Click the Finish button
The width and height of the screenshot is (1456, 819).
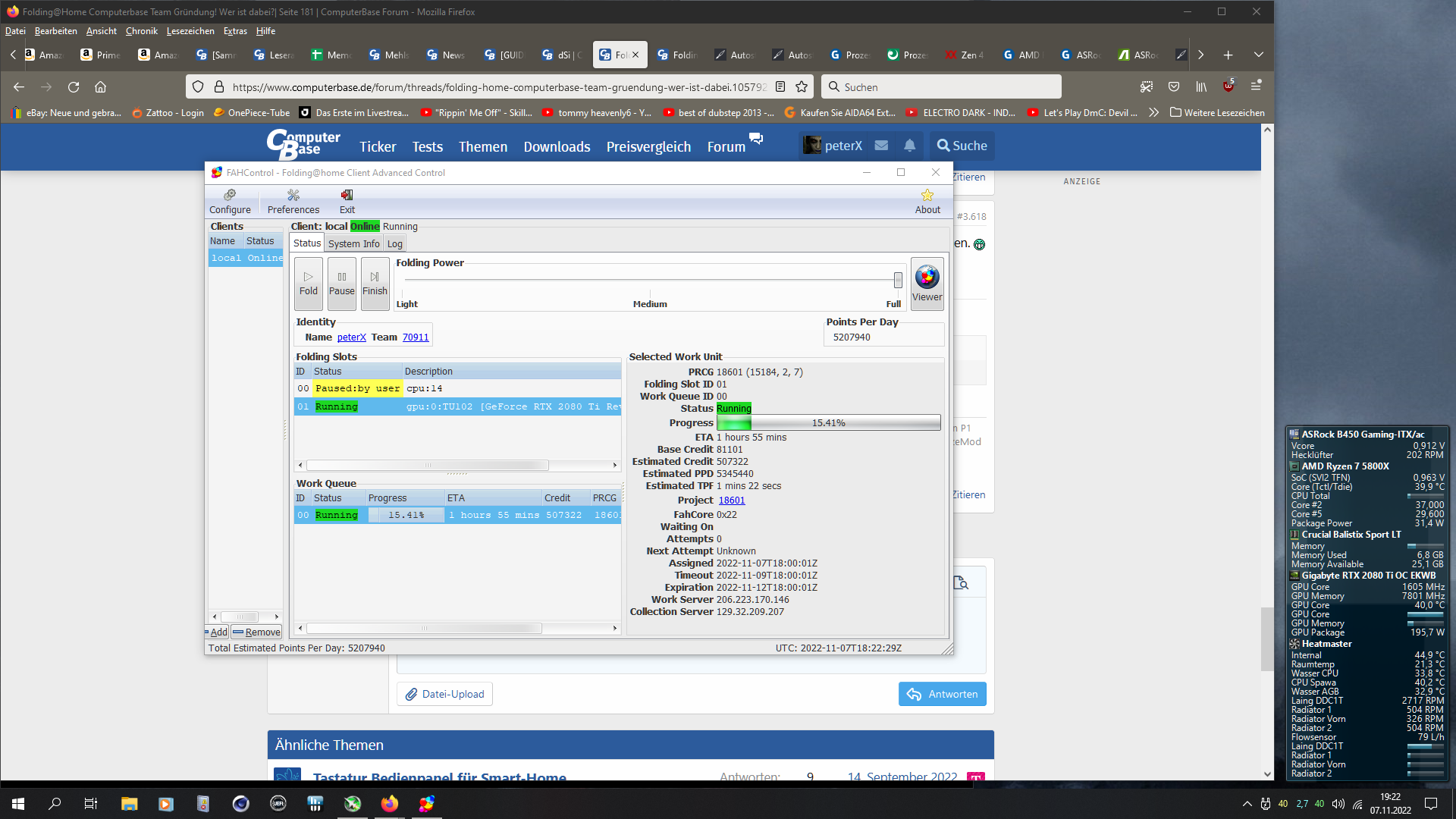[375, 283]
